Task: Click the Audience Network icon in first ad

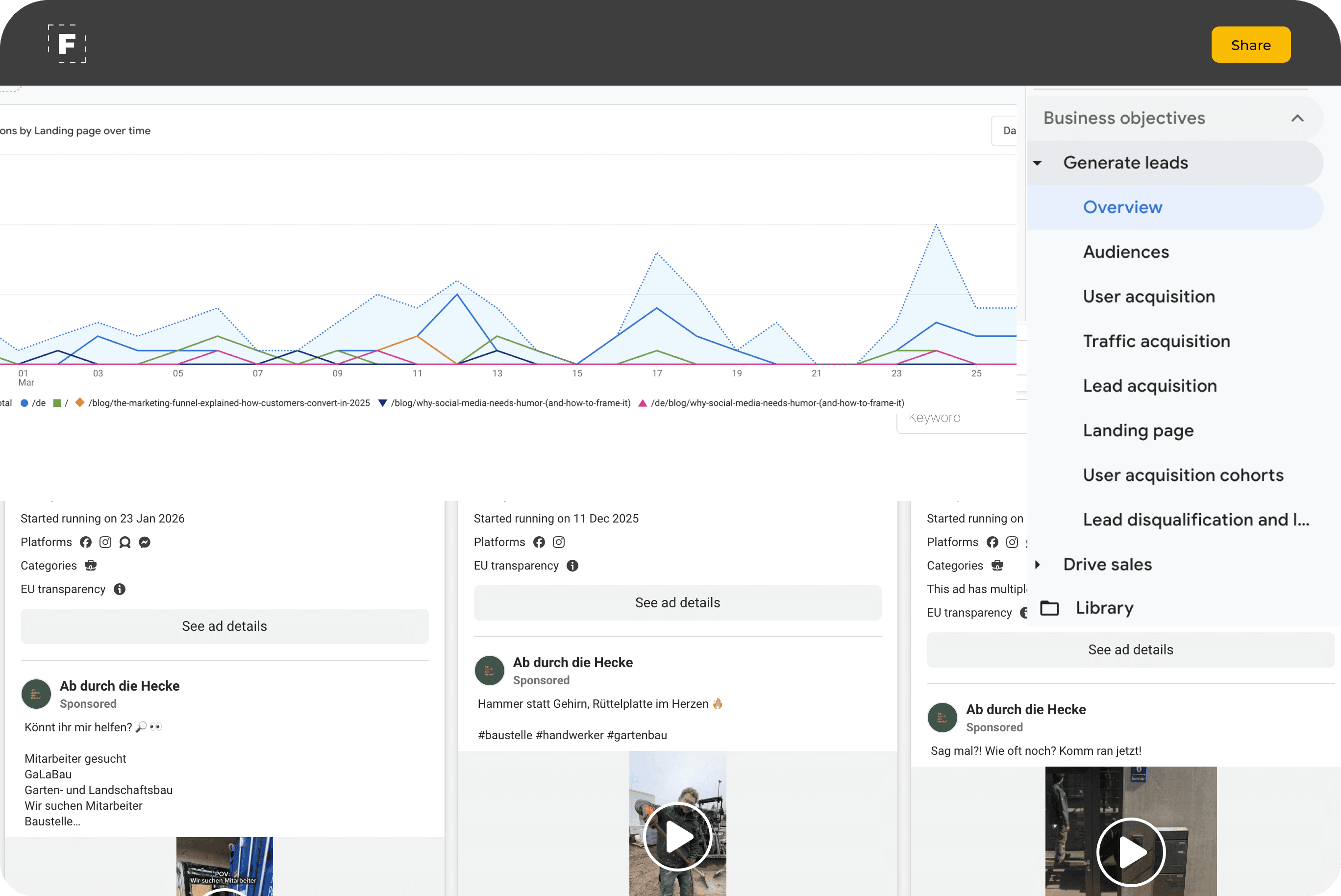Action: coord(124,542)
